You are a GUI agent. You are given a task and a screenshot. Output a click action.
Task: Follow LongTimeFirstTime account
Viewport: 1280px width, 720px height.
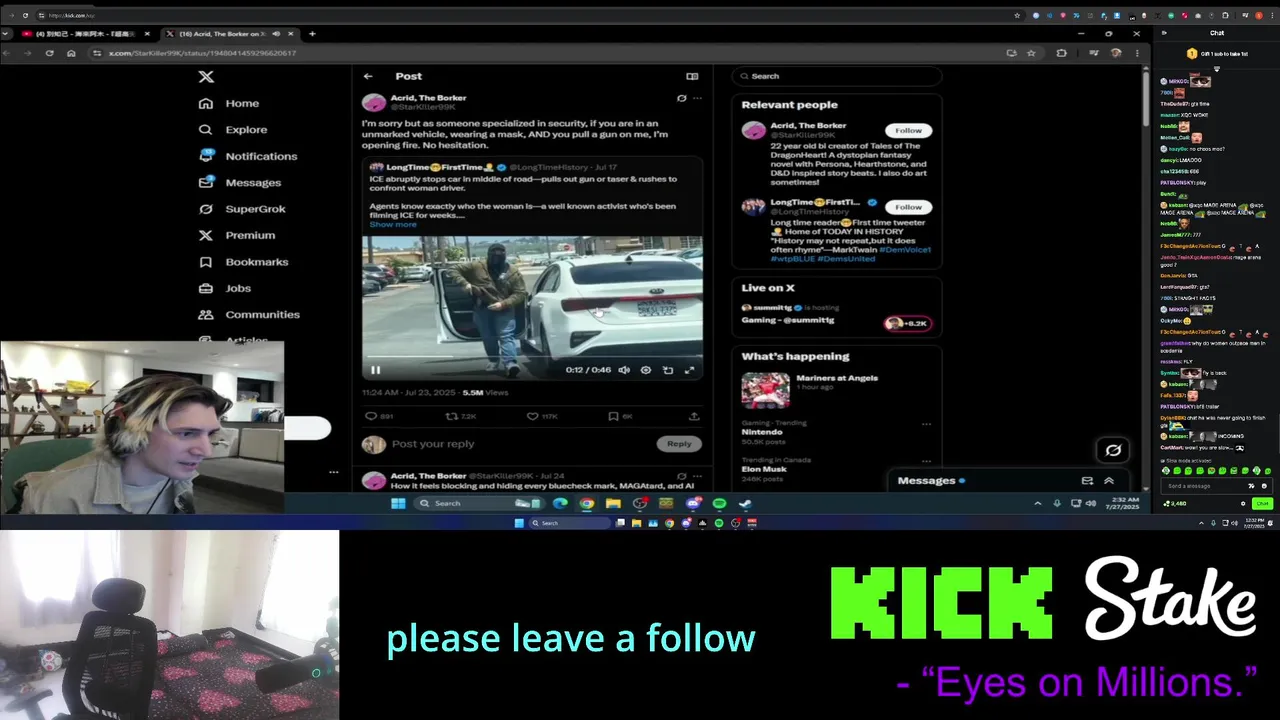908,207
